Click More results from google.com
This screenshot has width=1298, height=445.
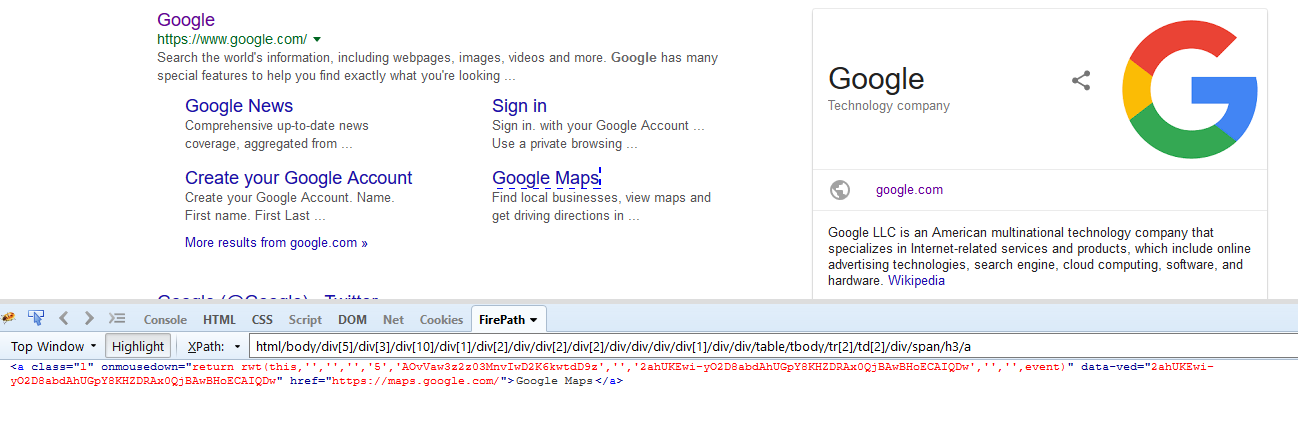(x=276, y=242)
